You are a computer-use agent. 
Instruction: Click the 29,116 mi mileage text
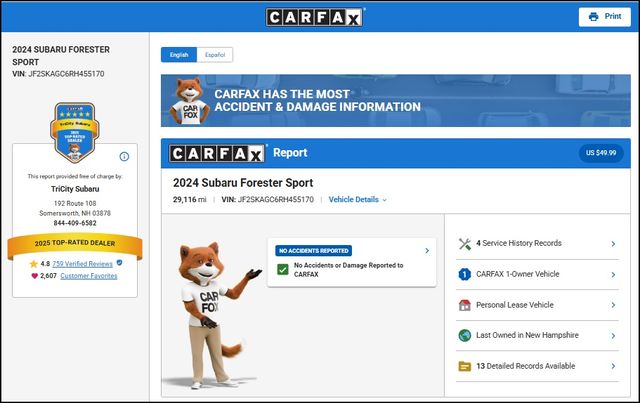pos(189,200)
